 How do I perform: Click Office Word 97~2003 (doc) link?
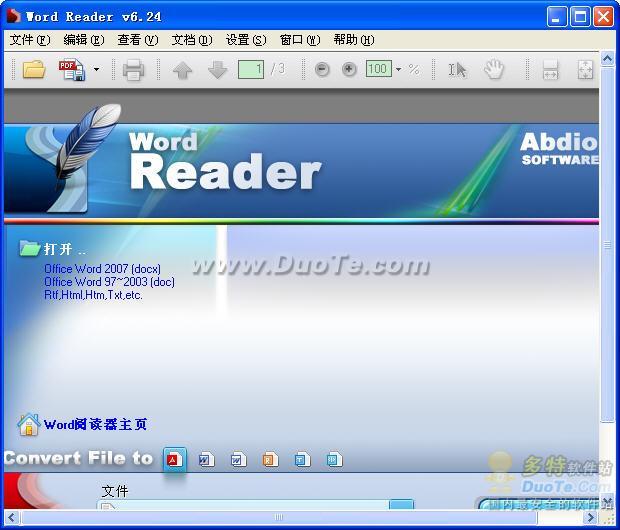[110, 282]
